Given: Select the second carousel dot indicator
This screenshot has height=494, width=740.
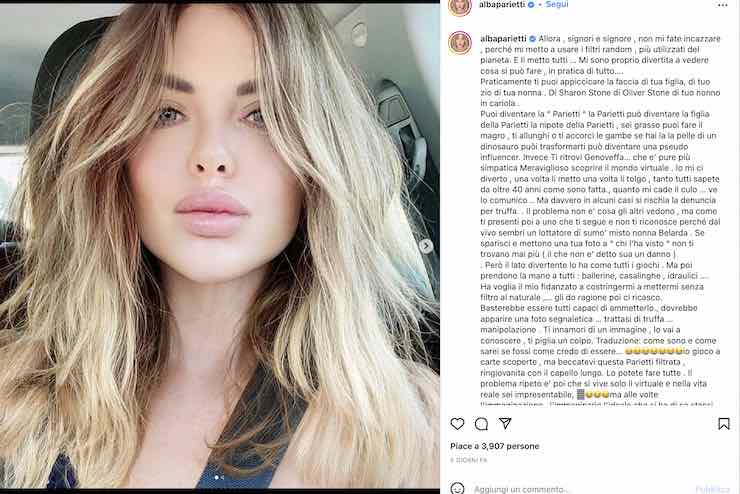Looking at the screenshot, I should click(x=223, y=478).
